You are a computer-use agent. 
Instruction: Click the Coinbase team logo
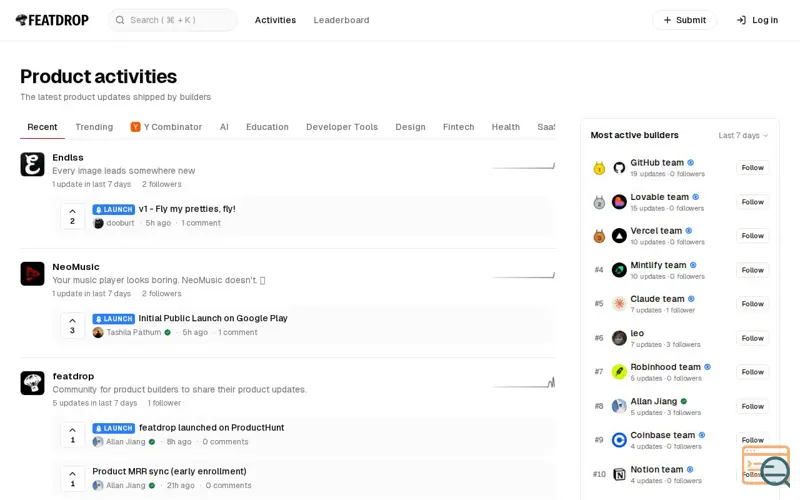pyautogui.click(x=619, y=440)
